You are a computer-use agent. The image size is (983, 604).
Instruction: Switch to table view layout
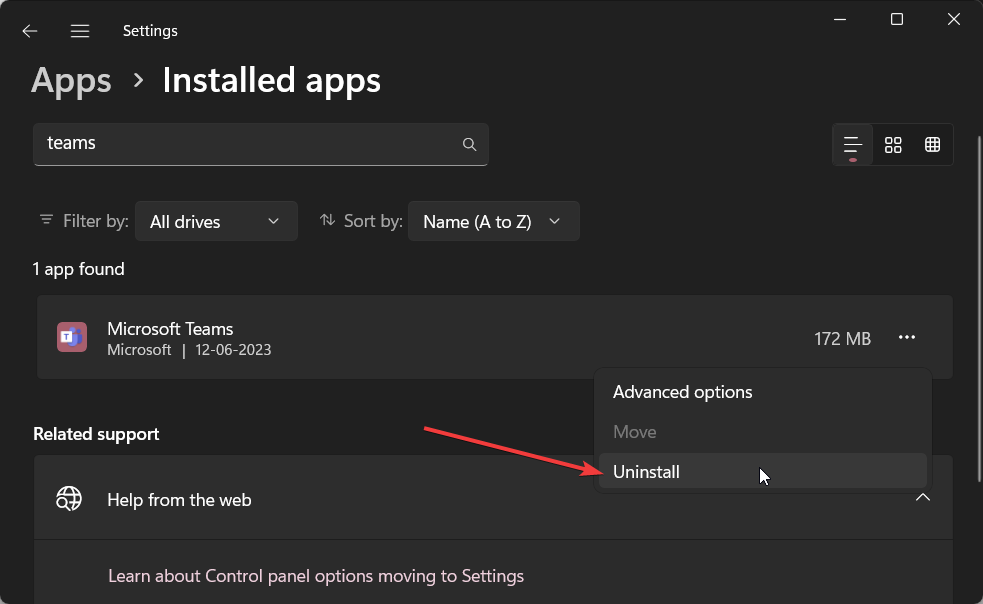pyautogui.click(x=932, y=145)
